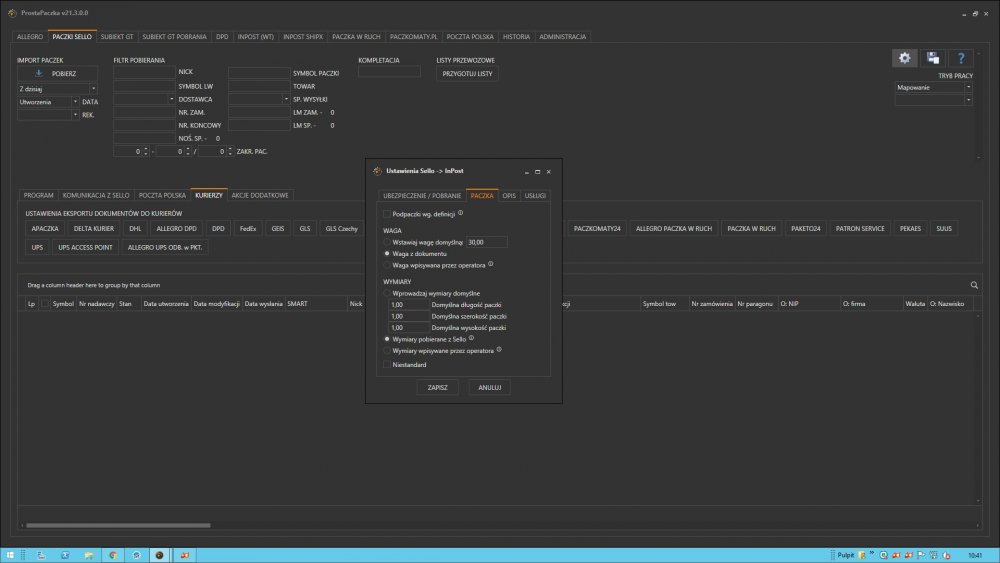Choose Wymiary wpisywane przez operatora option
The width and height of the screenshot is (1000, 563).
(x=388, y=351)
